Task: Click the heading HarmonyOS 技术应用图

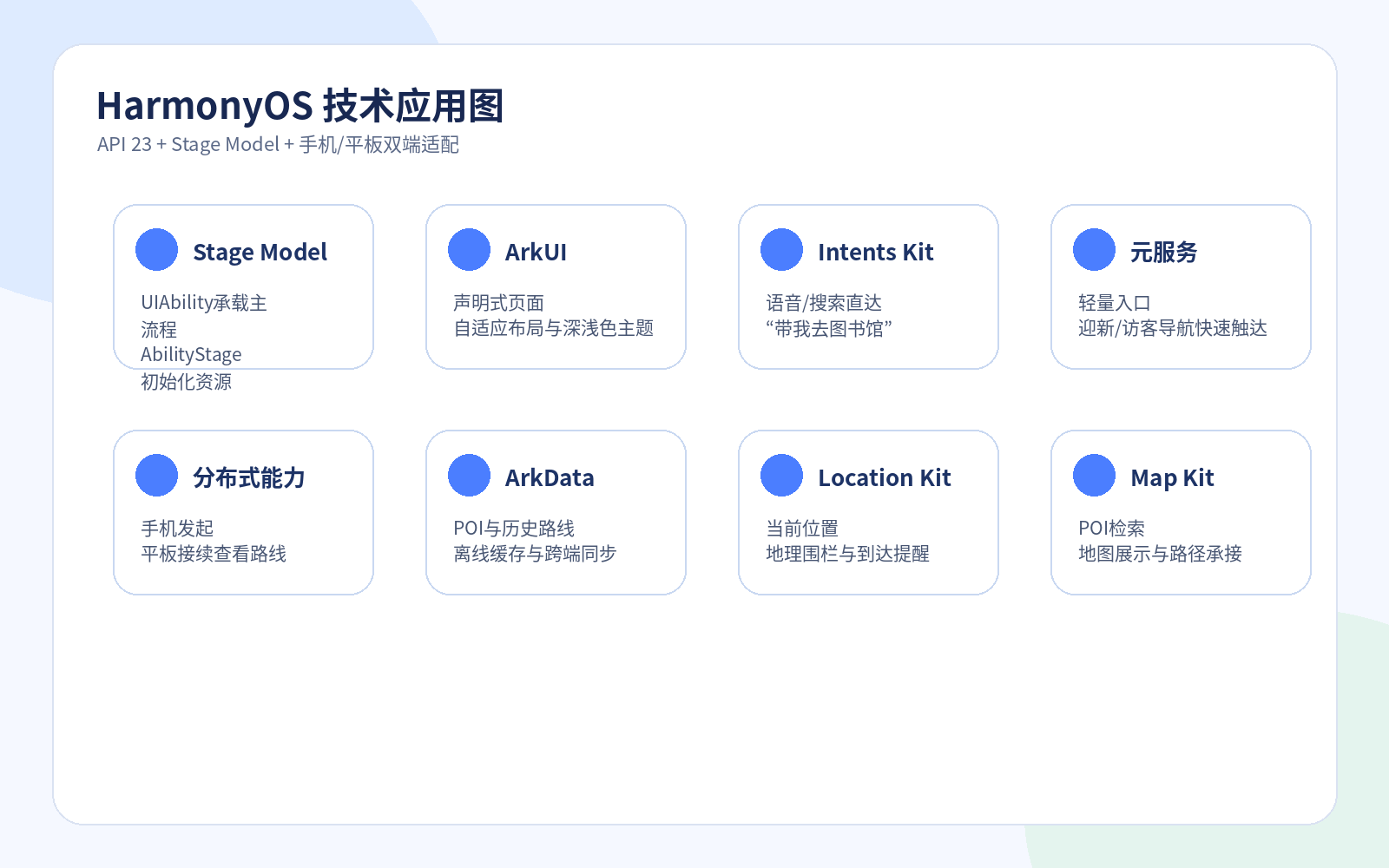Action: [x=300, y=106]
